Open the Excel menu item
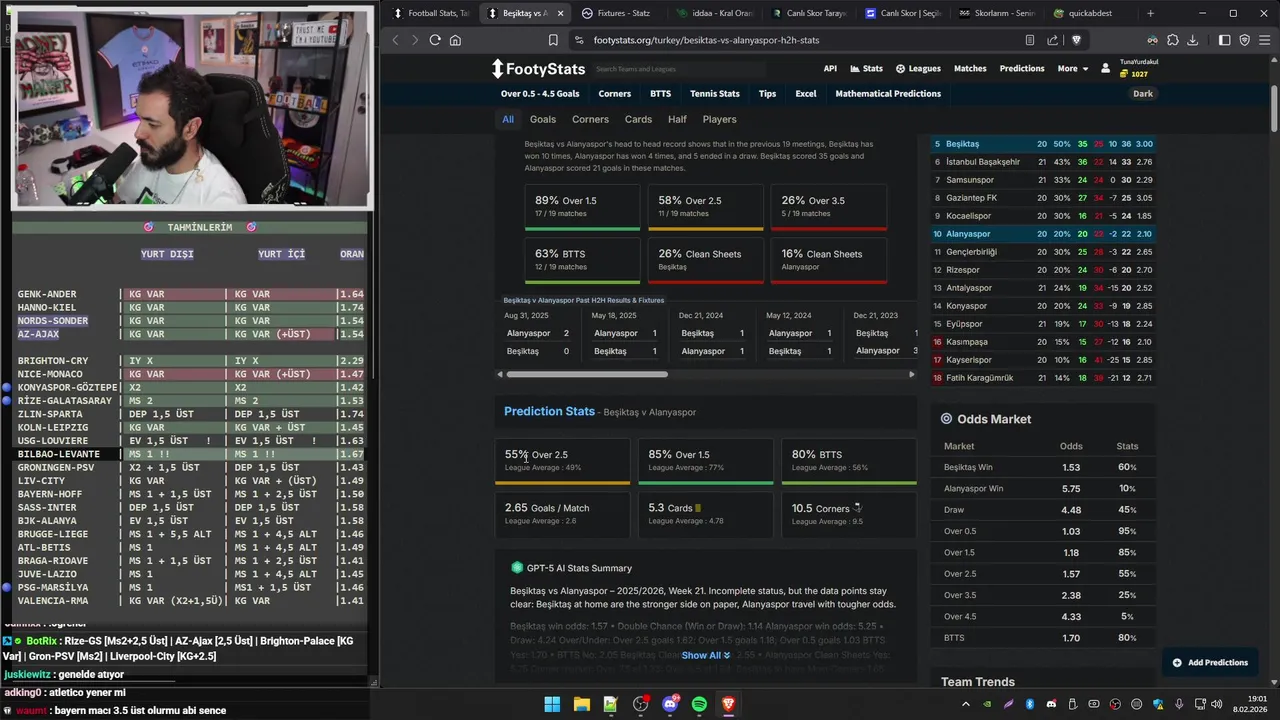 coord(806,94)
